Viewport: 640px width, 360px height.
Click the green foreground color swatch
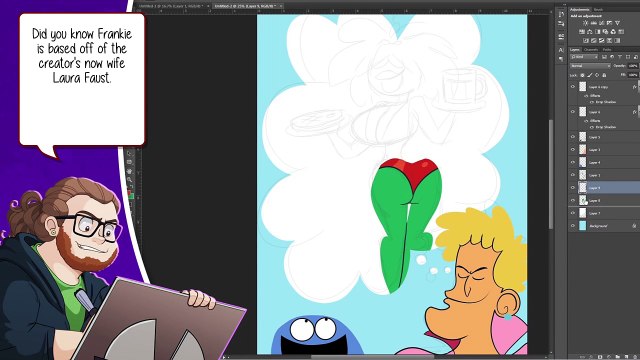(131, 196)
